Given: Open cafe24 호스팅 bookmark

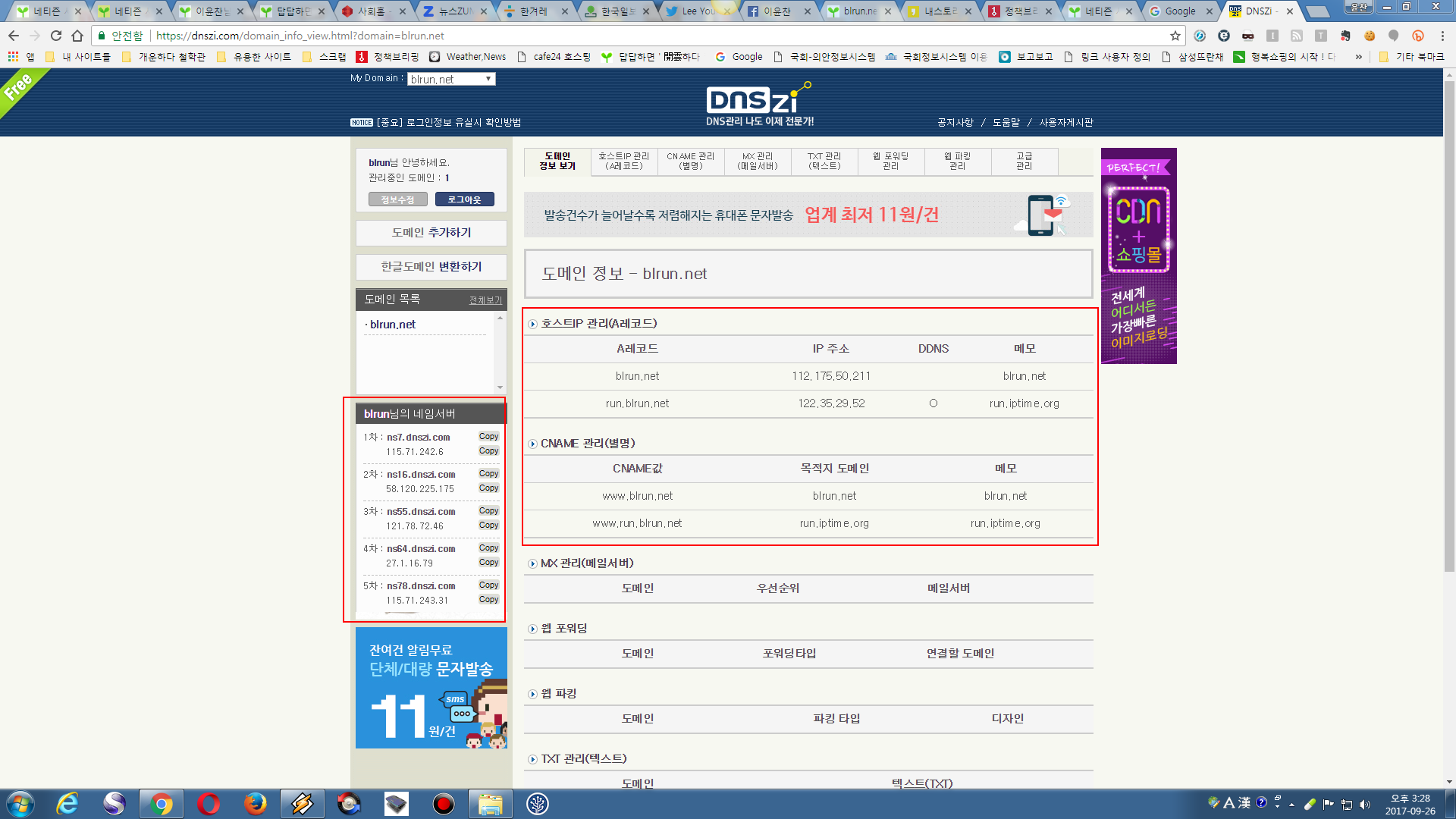Looking at the screenshot, I should coord(554,57).
